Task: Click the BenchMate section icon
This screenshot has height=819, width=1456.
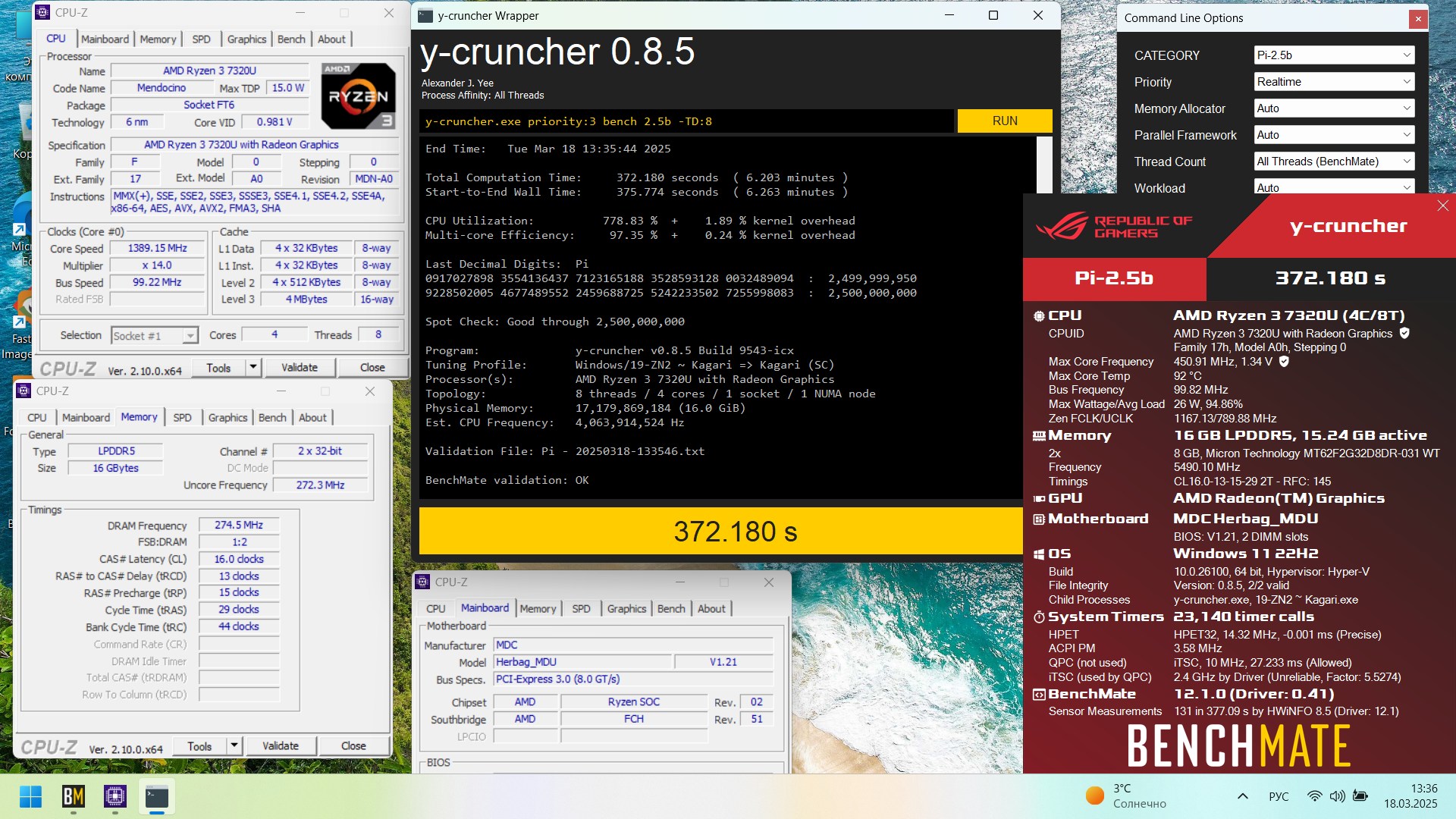Action: coord(1039,695)
